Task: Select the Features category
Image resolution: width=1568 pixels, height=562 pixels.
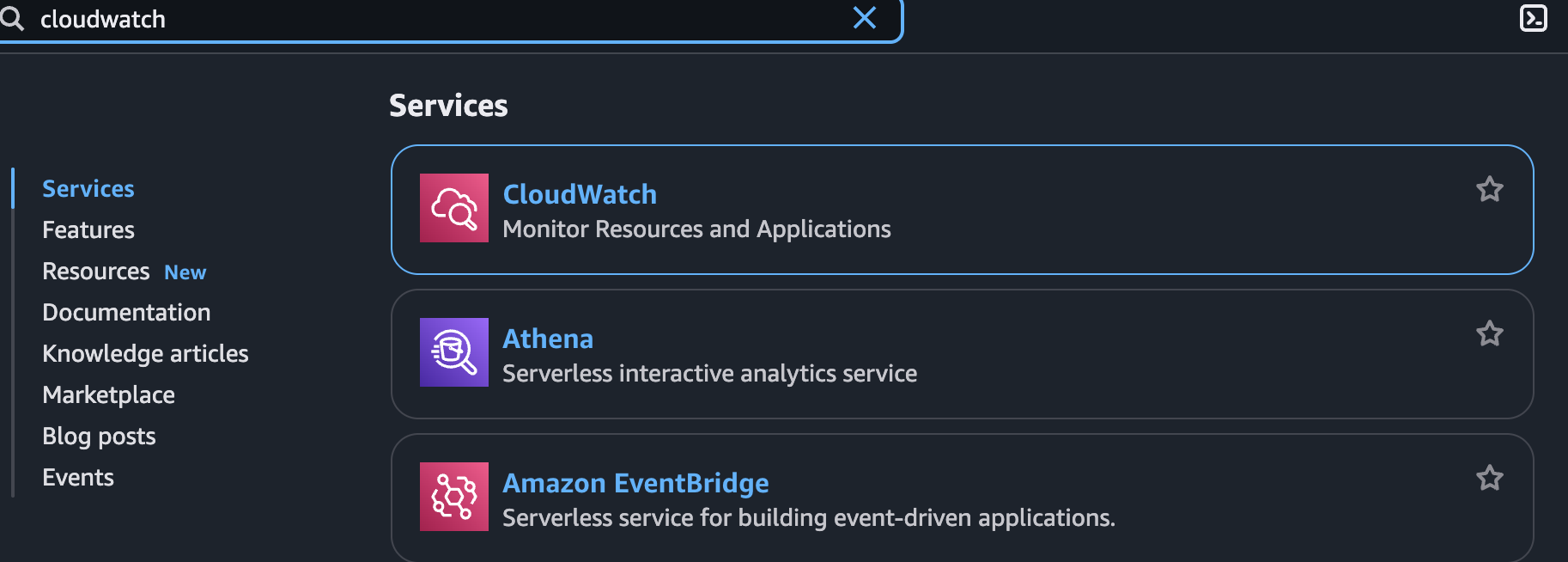Action: [x=88, y=230]
